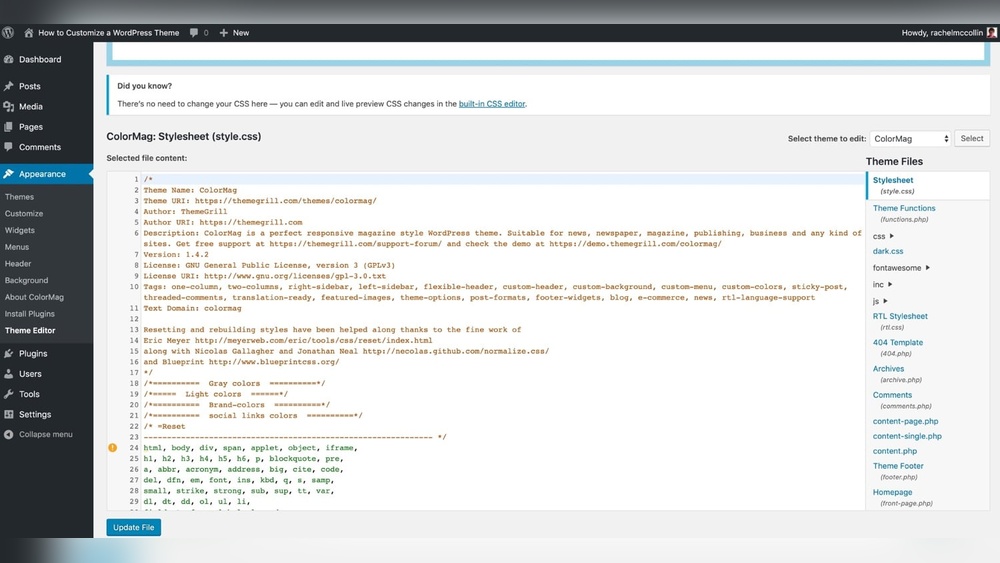
Task: Click New in the admin bar
Action: click(x=241, y=33)
